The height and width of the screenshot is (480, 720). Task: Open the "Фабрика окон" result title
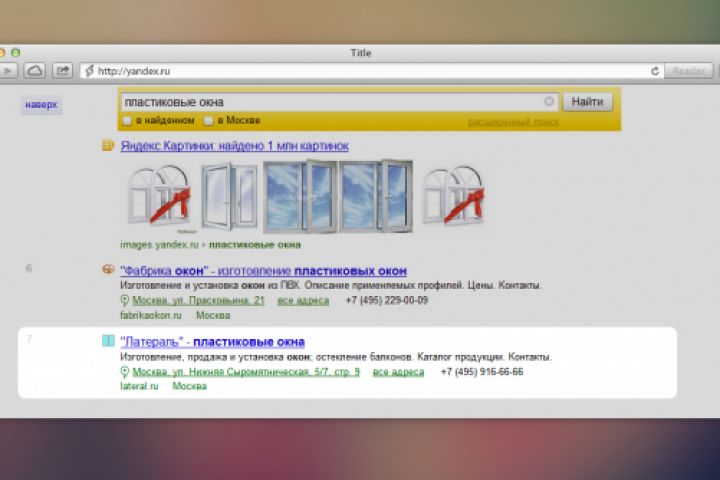click(264, 271)
